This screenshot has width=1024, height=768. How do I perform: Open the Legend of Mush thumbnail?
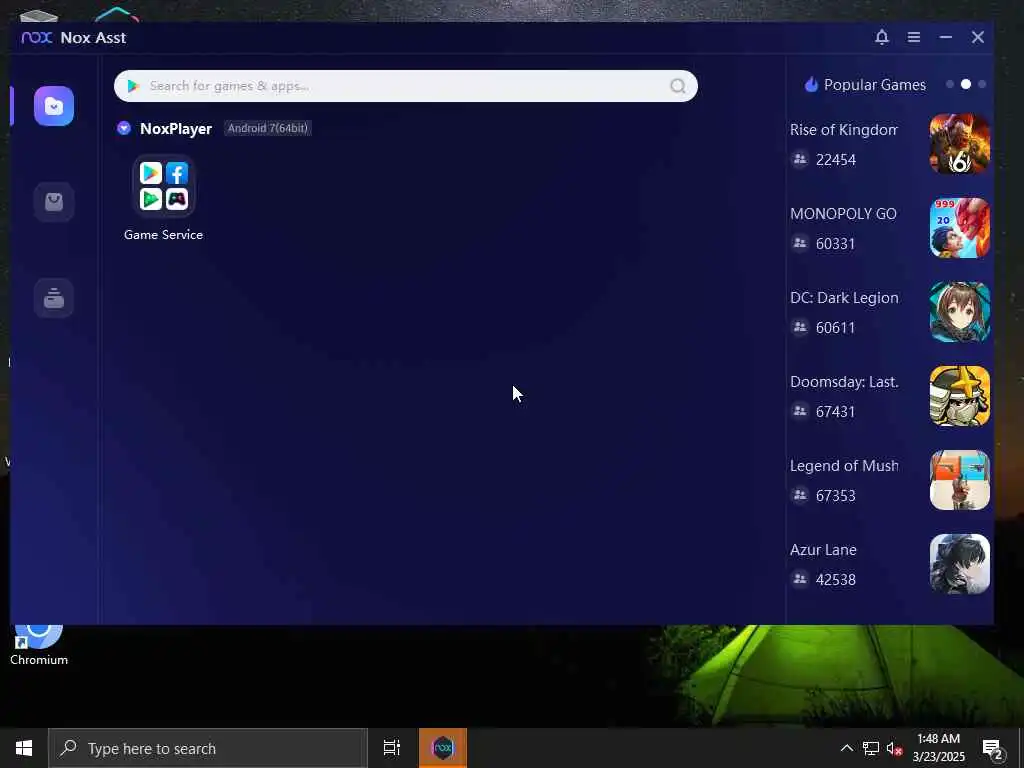[959, 480]
